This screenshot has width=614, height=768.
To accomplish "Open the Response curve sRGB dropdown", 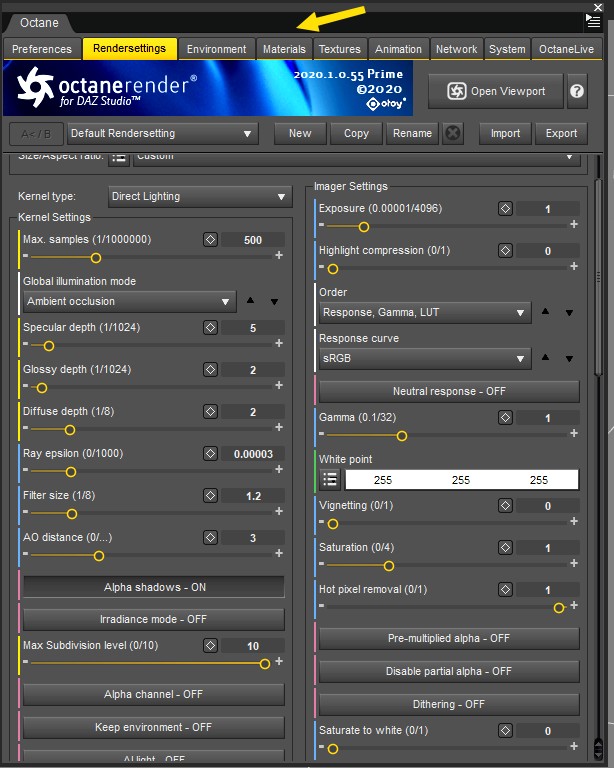I will [x=425, y=359].
